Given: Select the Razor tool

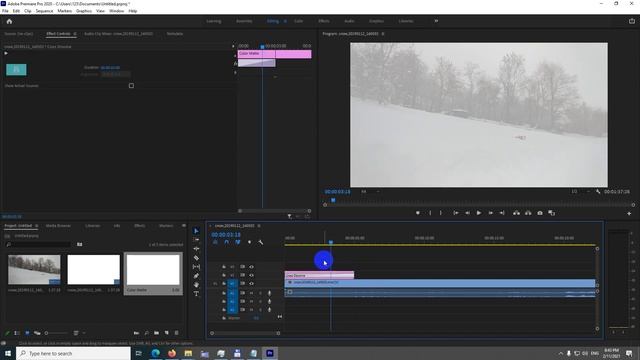Looking at the screenshot, I should point(196,258).
